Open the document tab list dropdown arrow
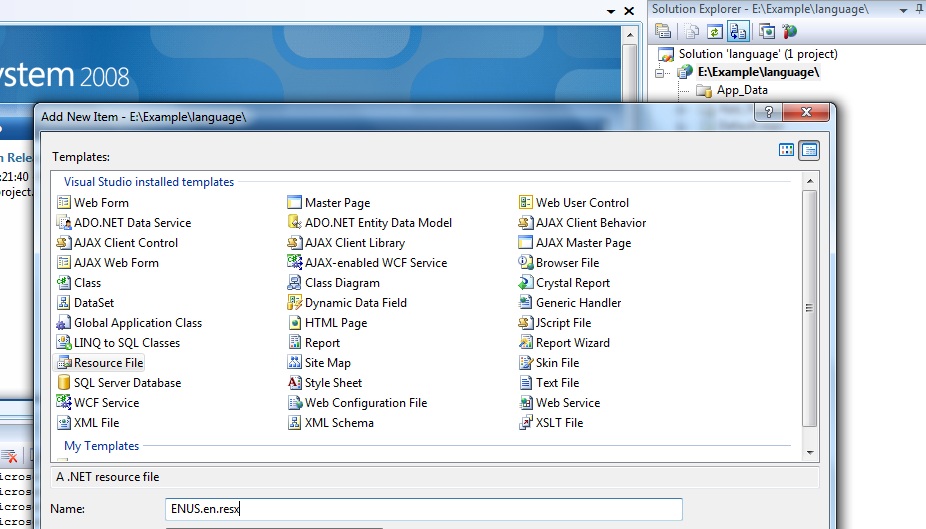The height and width of the screenshot is (529, 926). pyautogui.click(x=611, y=11)
